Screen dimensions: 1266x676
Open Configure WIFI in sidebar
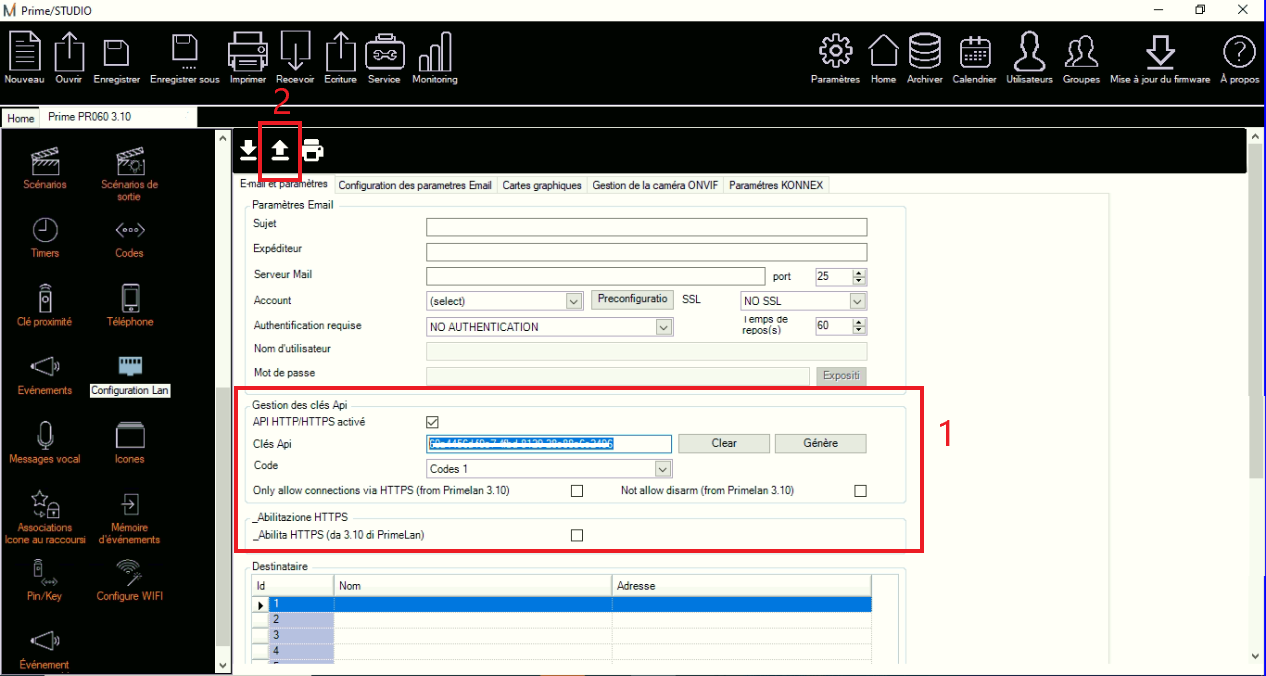(x=129, y=579)
